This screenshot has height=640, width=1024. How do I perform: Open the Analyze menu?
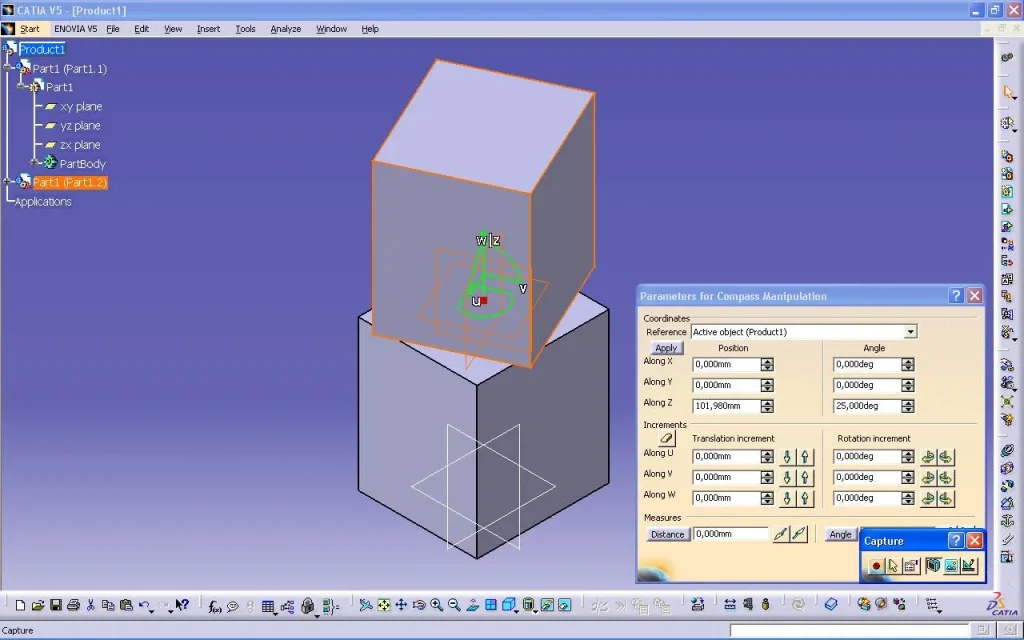click(286, 29)
